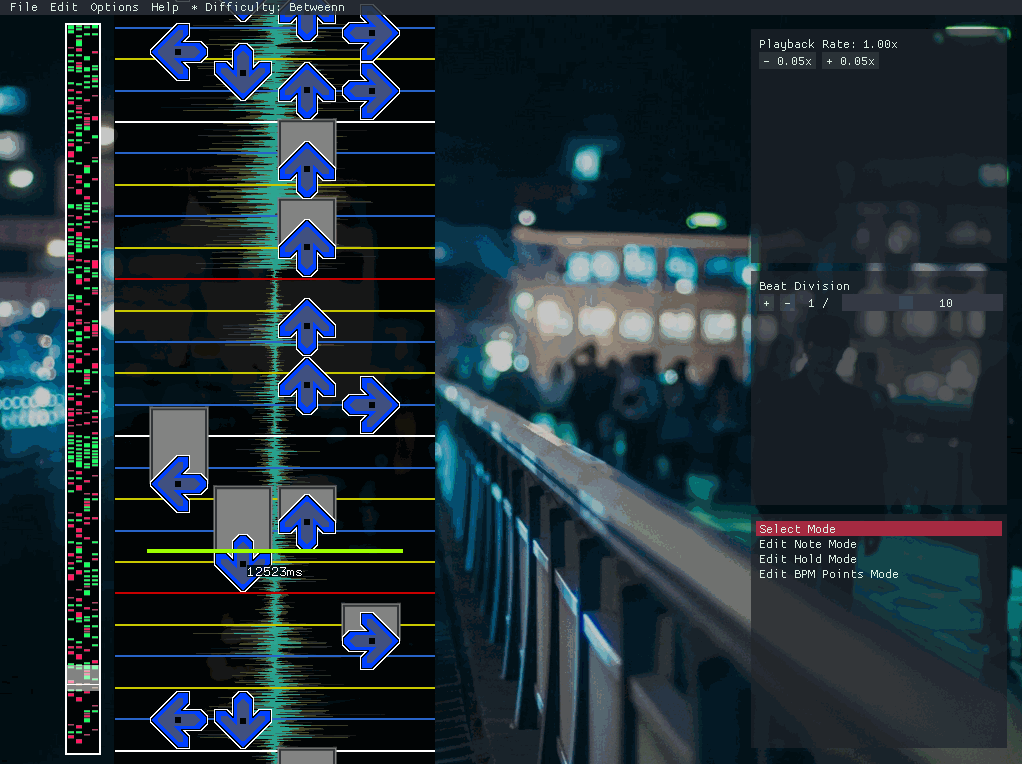
Task: Click the gray hold body of the left-arrow hold
Action: pos(179,433)
